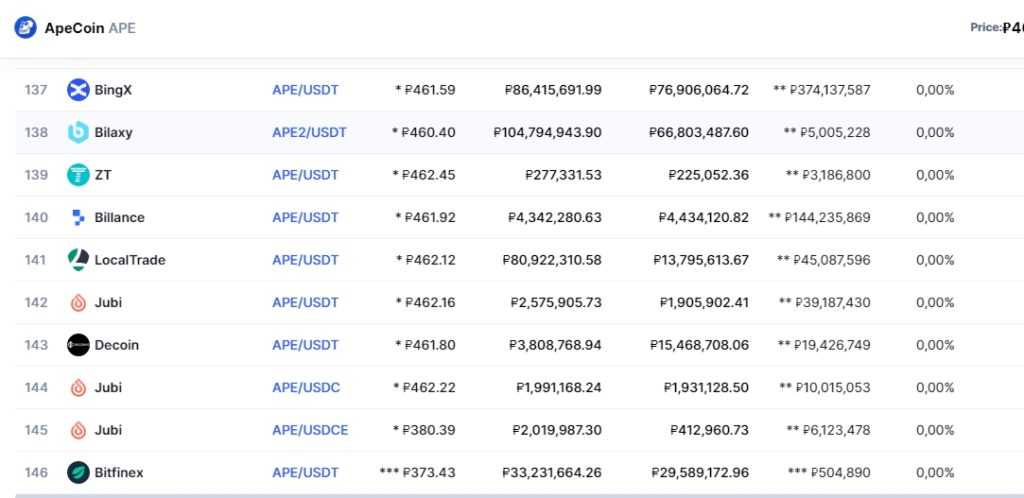1024x498 pixels.
Task: Click the ApeCoin logo in the header
Action: coord(25,28)
